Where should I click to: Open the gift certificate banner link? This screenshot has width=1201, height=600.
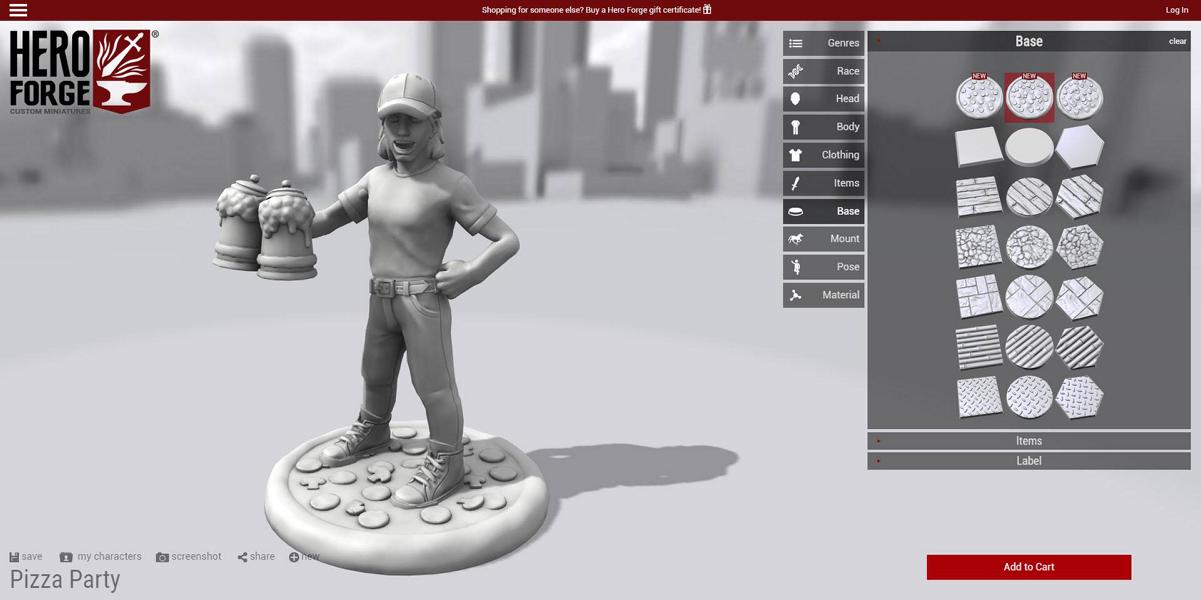click(596, 10)
